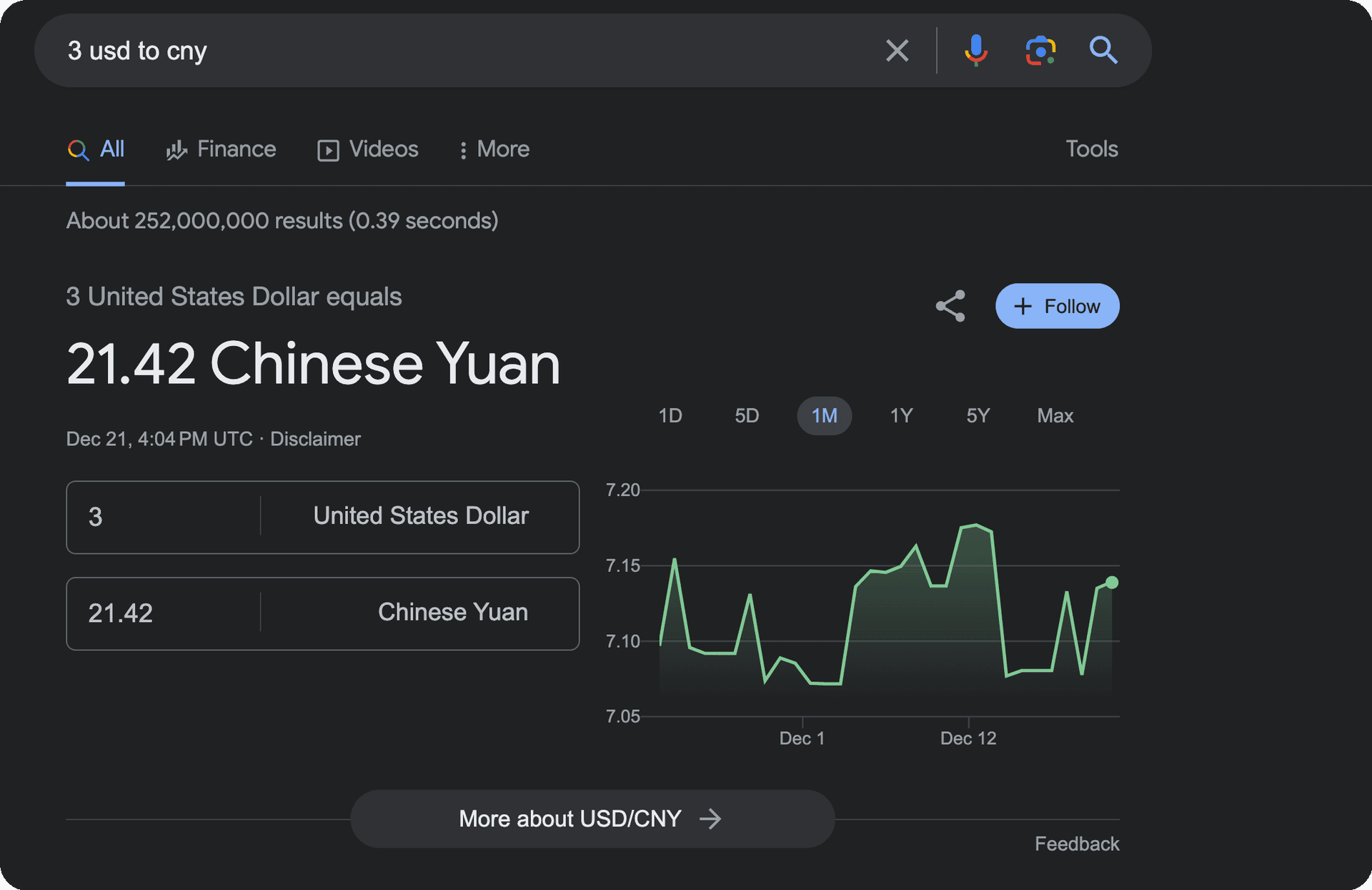
Task: Open the United States Dollar currency dropdown
Action: click(421, 516)
